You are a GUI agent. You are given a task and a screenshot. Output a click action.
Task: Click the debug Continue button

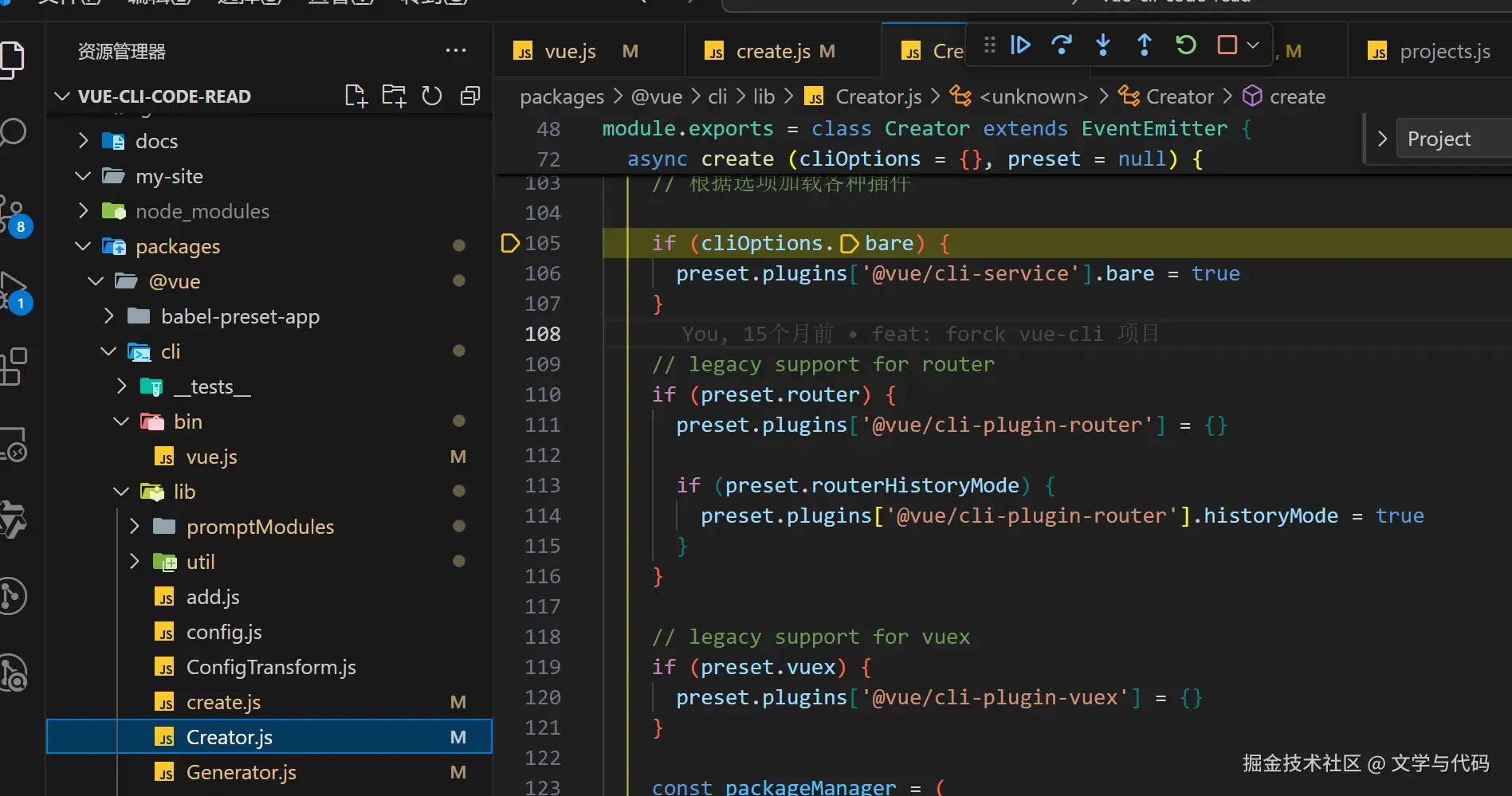[x=1020, y=45]
